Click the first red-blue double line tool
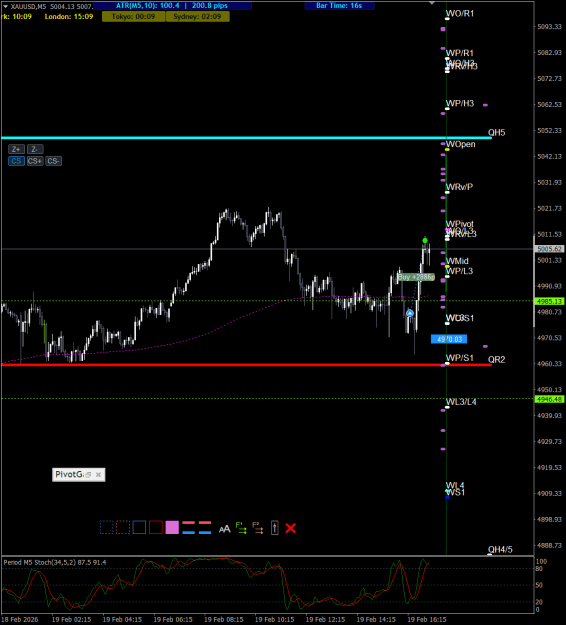This screenshot has width=566, height=625. pyautogui.click(x=188, y=527)
